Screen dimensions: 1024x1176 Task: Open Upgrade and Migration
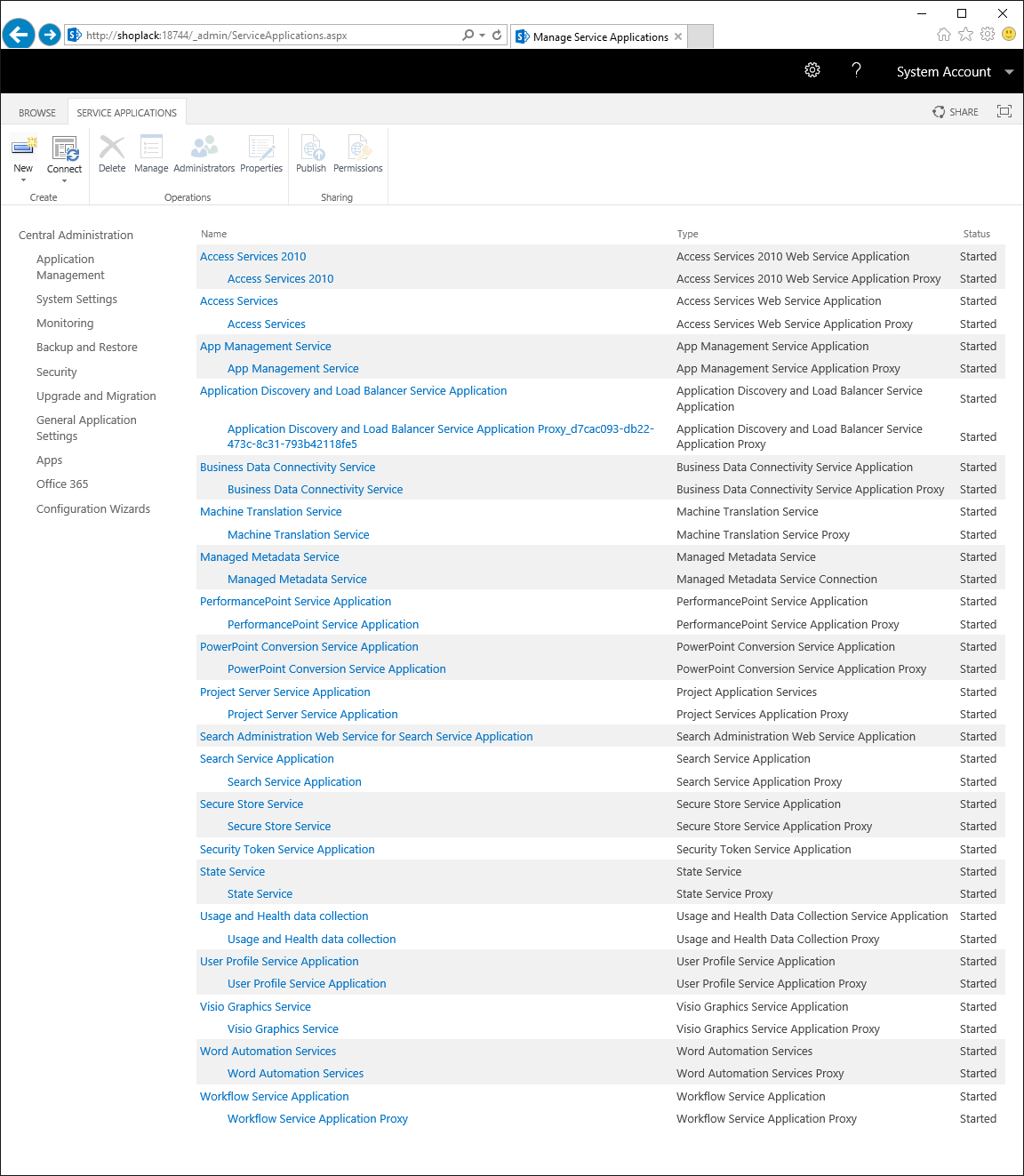96,396
